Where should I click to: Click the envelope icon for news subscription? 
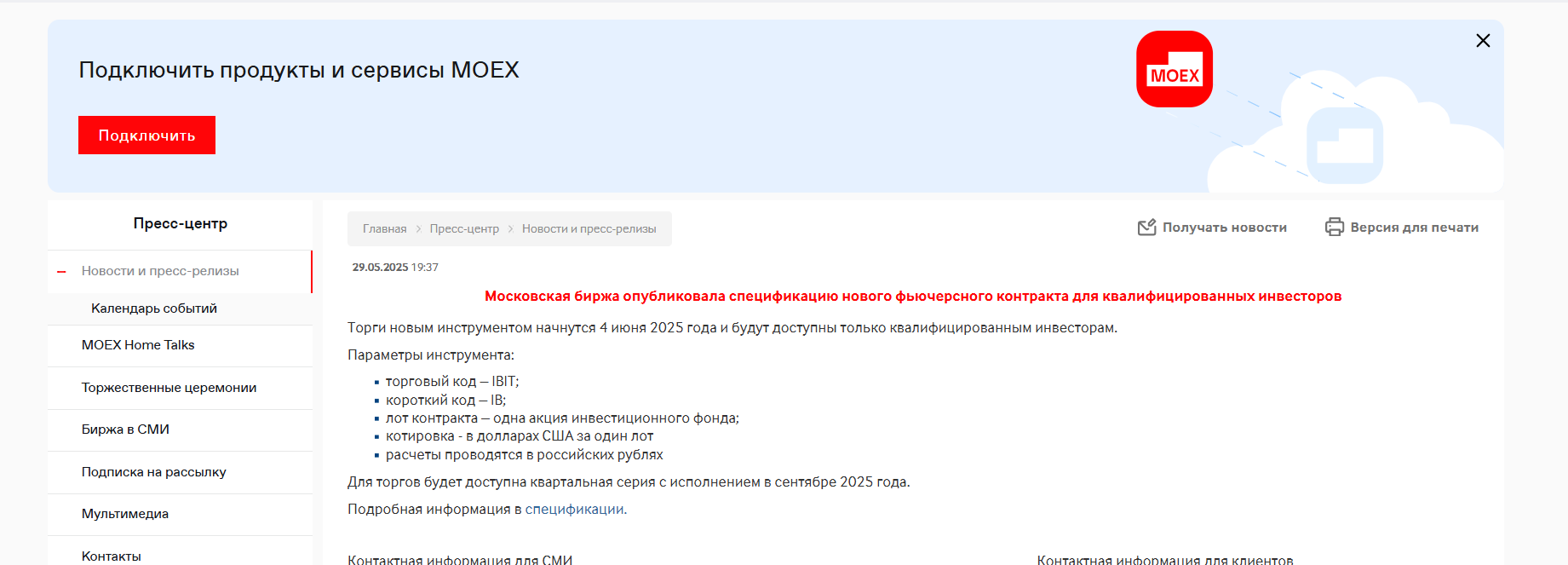[x=1147, y=228]
